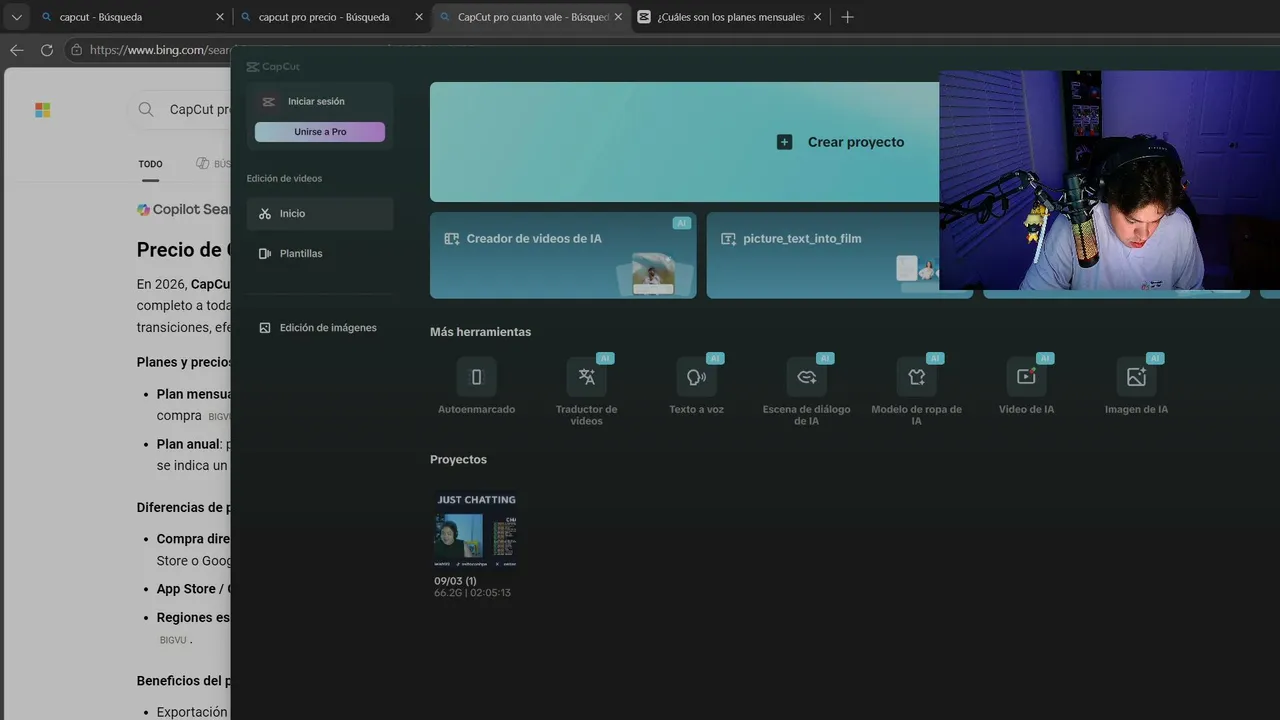This screenshot has height=720, width=1280.
Task: Open the Autoenmarcado tool
Action: [x=476, y=385]
